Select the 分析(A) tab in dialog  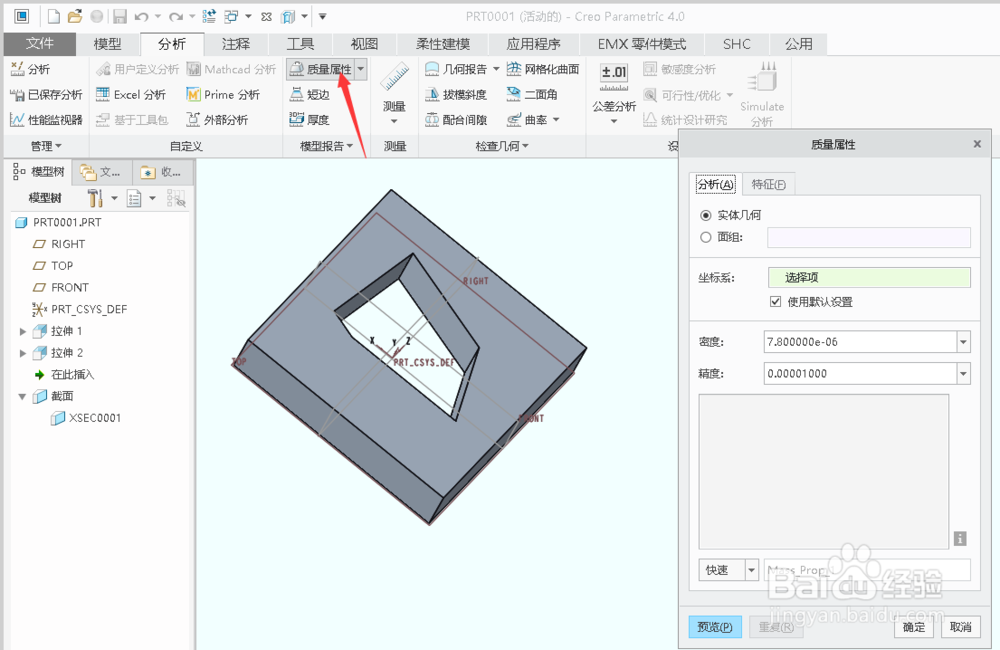716,184
